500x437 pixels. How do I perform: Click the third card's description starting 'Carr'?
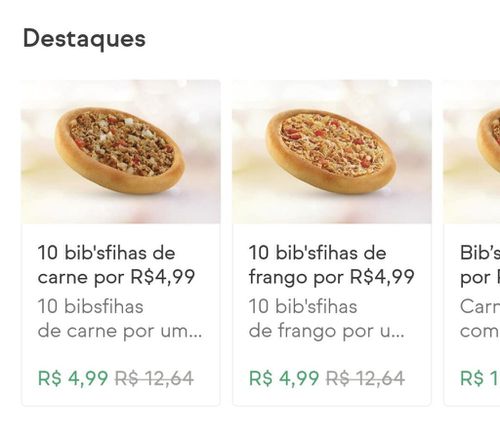480,319
